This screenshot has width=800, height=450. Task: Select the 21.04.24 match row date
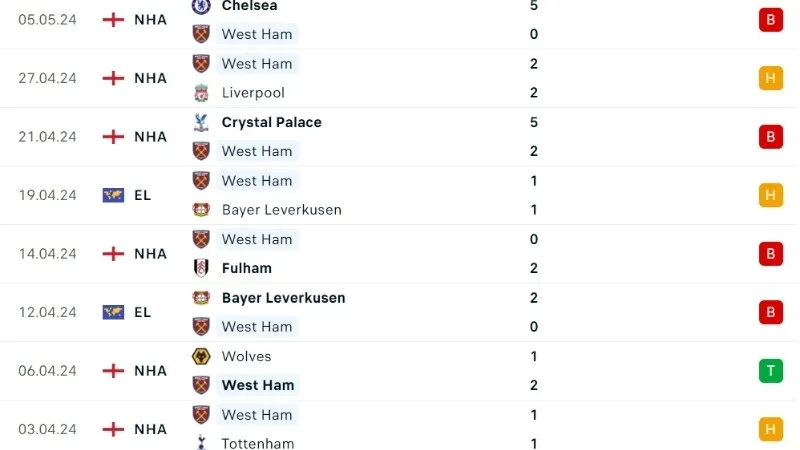coord(47,137)
